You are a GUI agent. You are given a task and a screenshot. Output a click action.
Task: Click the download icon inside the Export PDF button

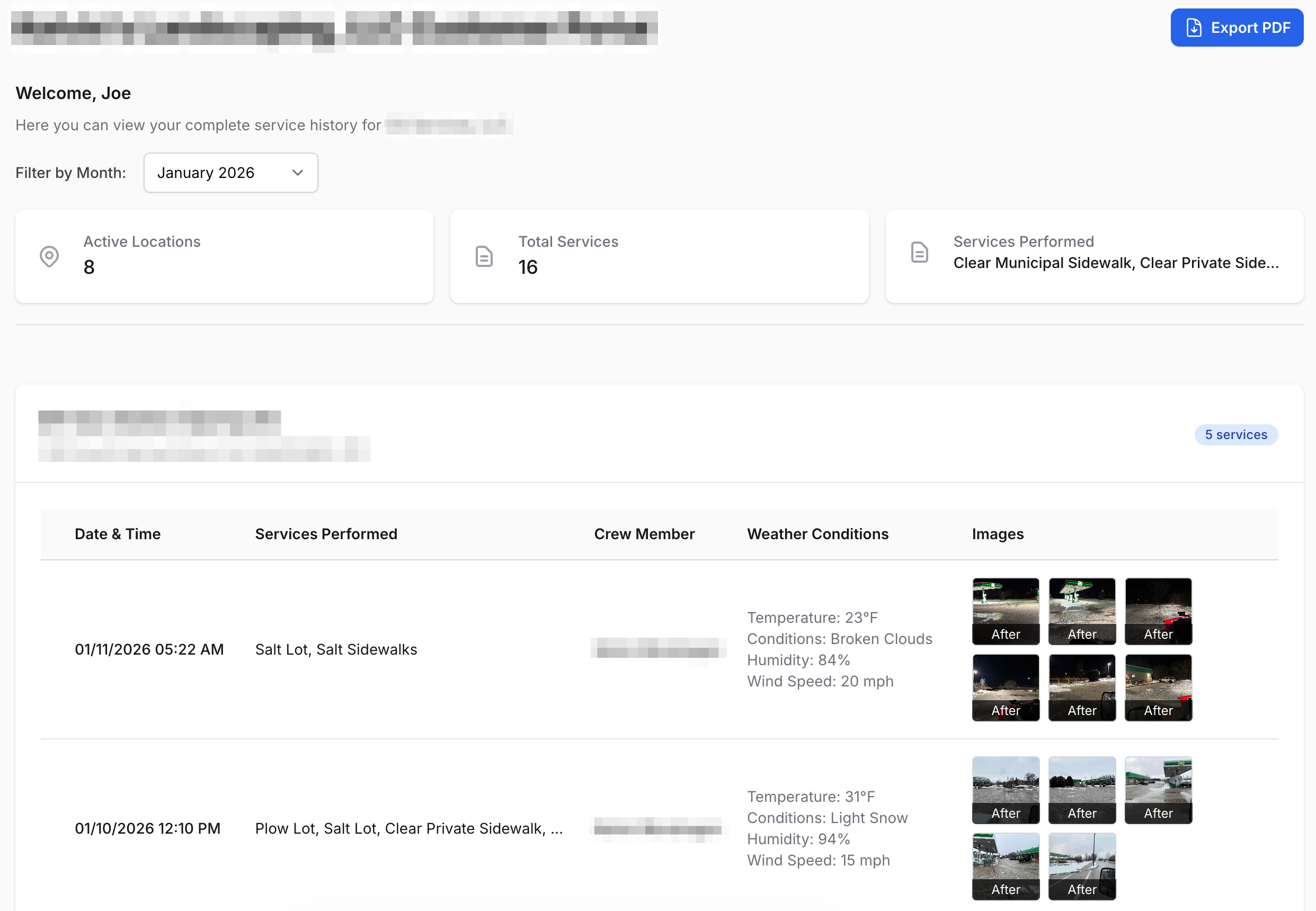(1193, 27)
